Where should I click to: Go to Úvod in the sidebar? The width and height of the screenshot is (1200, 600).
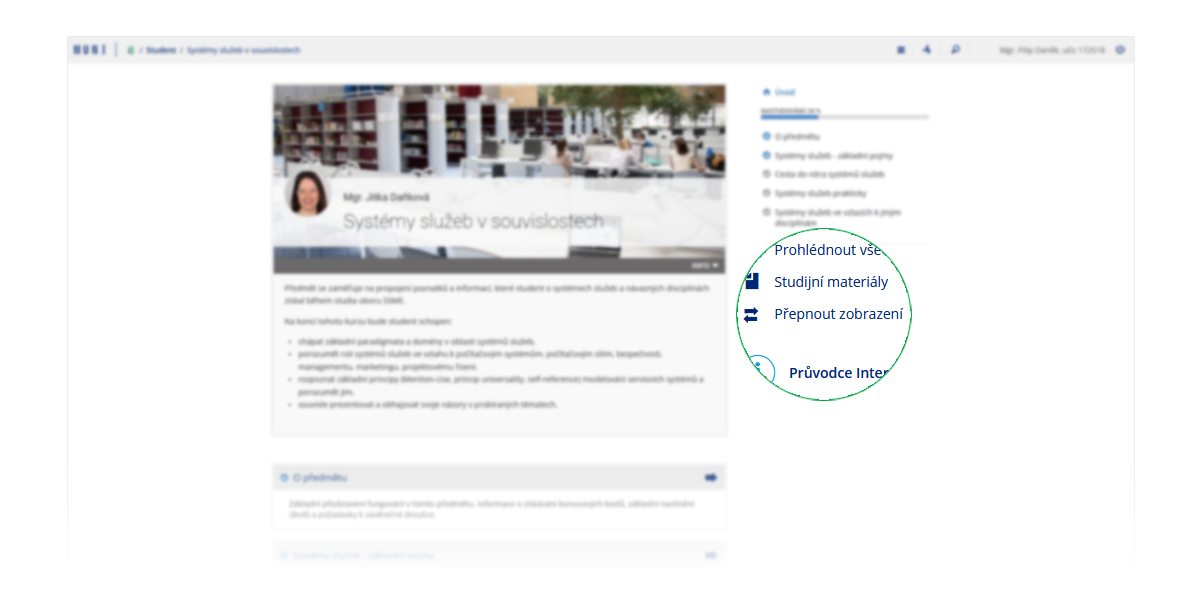[x=785, y=92]
